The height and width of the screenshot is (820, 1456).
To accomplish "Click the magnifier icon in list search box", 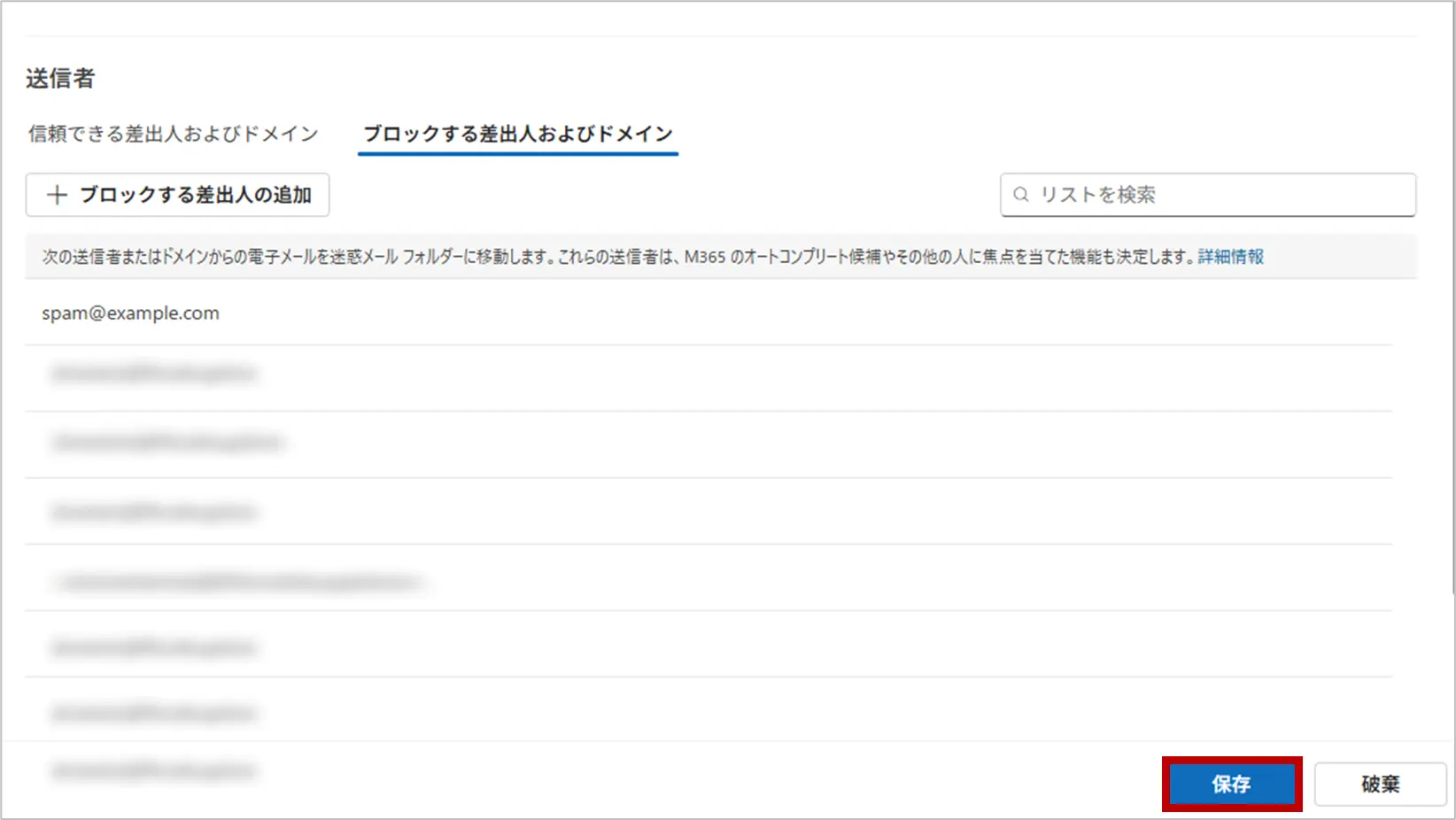I will (1021, 195).
